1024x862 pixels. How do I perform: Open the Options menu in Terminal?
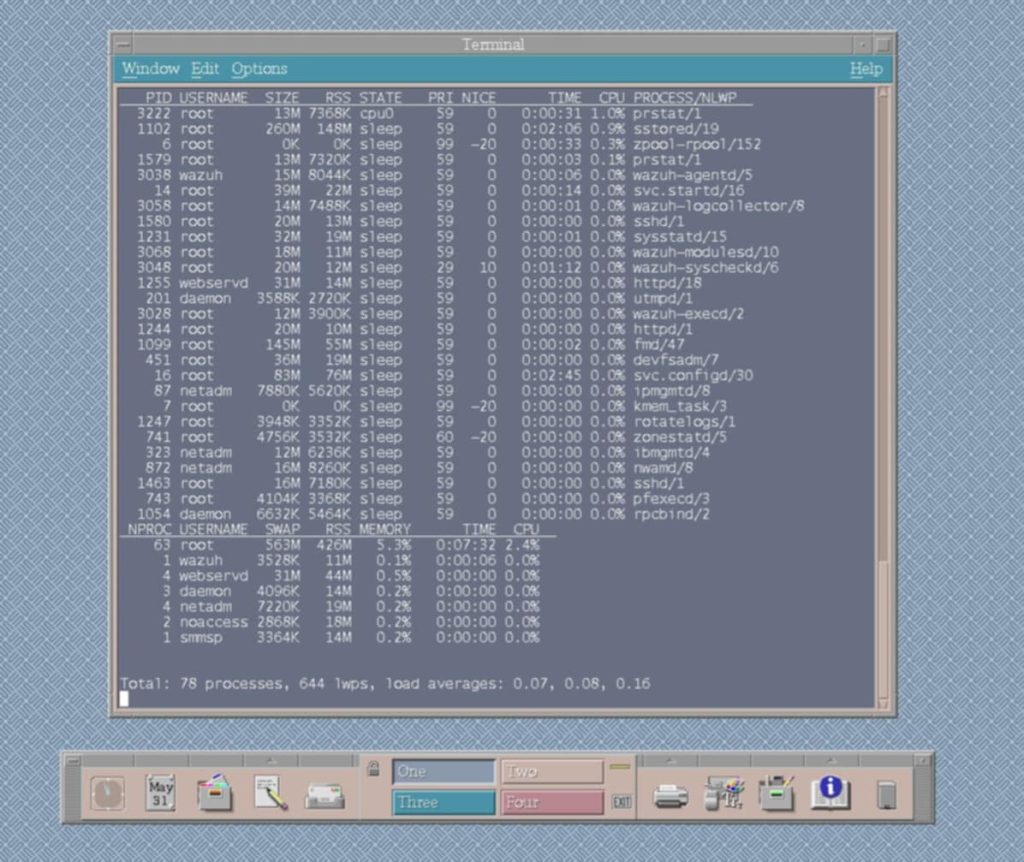coord(259,69)
